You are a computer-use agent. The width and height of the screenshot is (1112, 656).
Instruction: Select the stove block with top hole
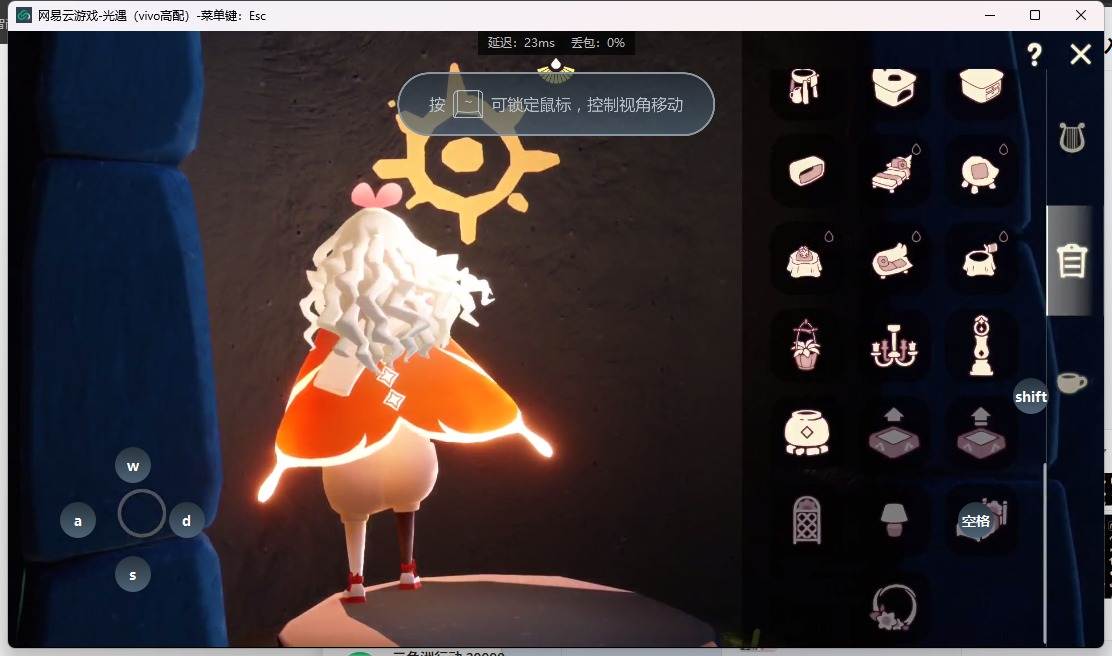tap(894, 87)
